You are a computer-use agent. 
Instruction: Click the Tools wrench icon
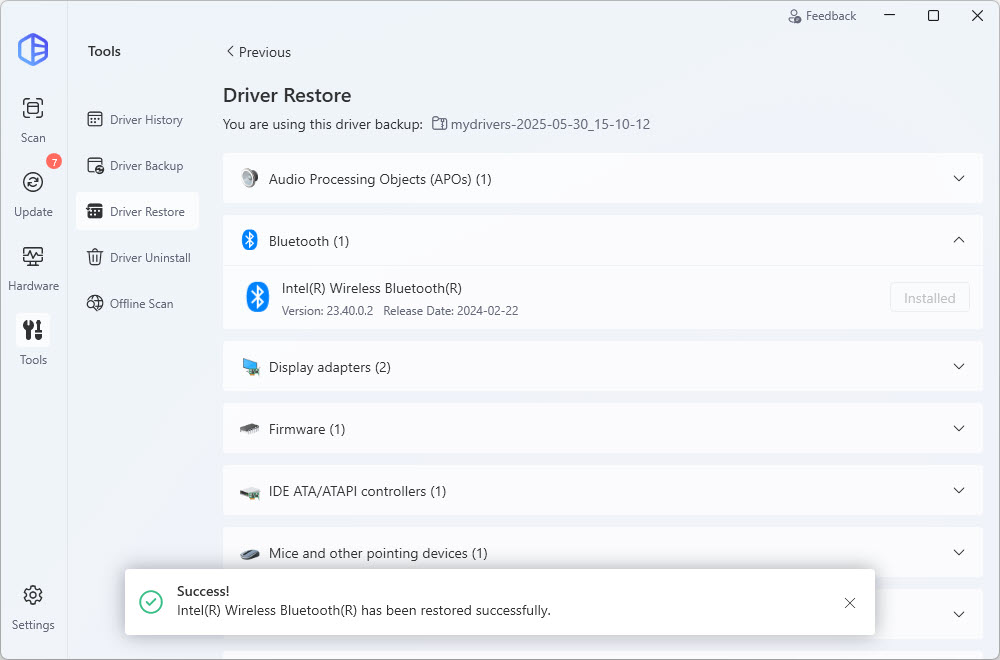click(x=33, y=330)
